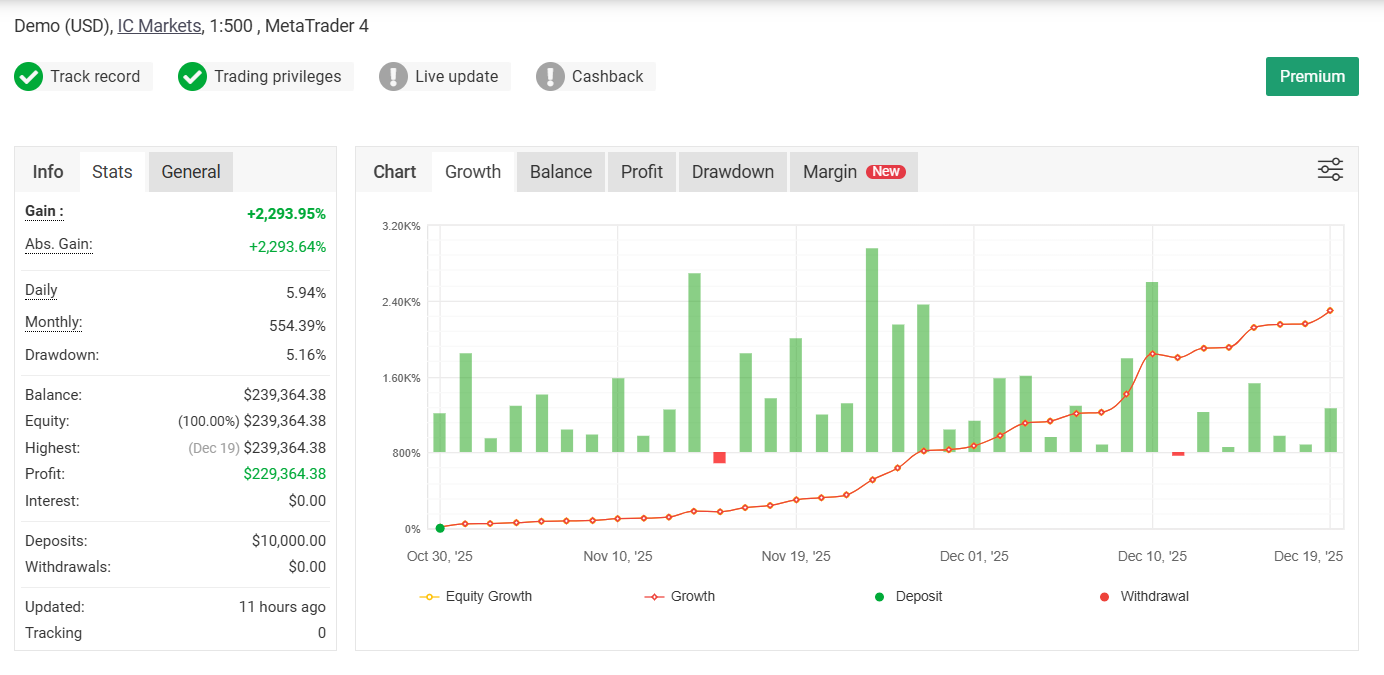Switch to the Balance chart tab

click(561, 172)
